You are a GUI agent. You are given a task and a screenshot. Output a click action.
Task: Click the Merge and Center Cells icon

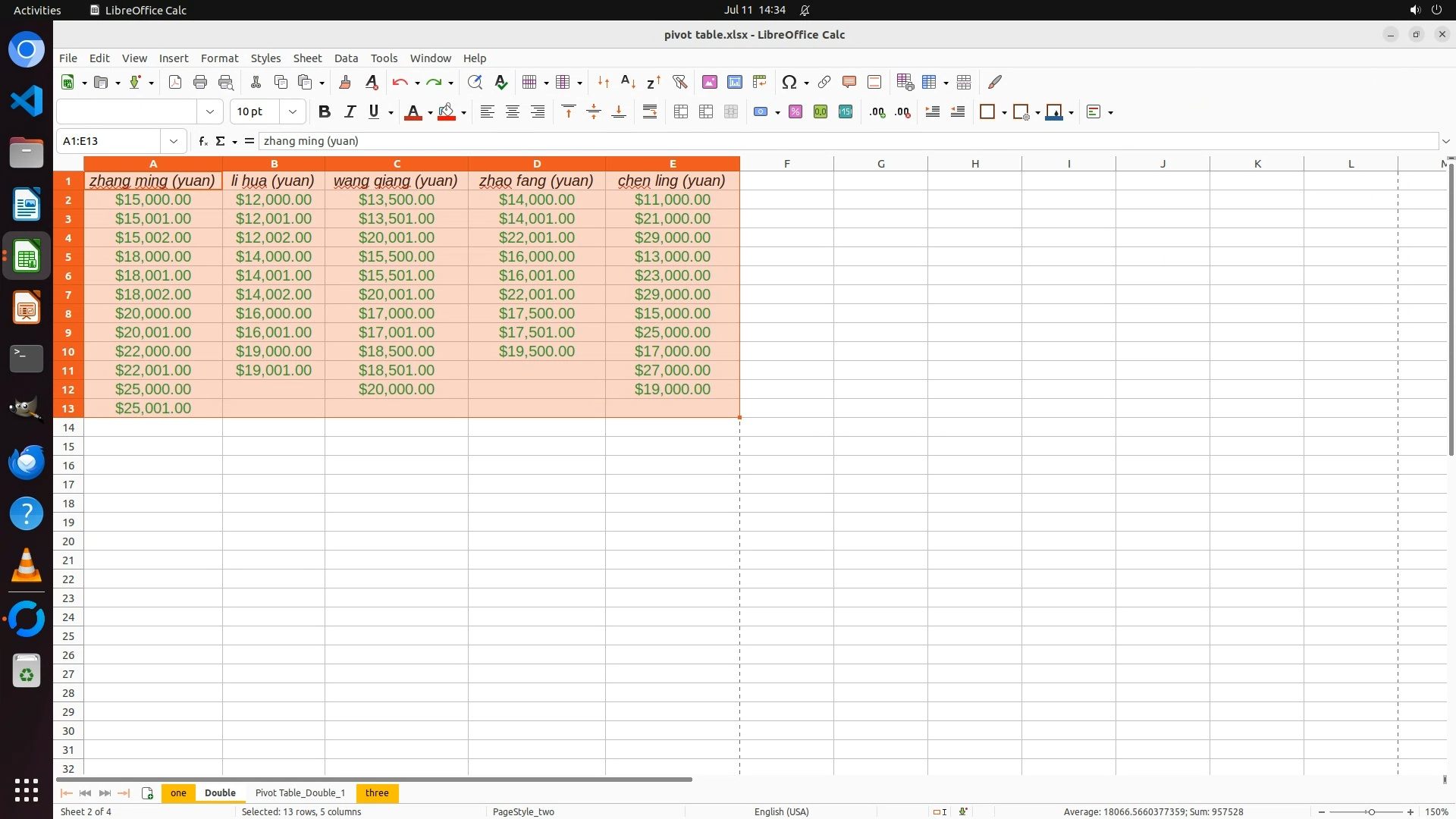pyautogui.click(x=681, y=112)
